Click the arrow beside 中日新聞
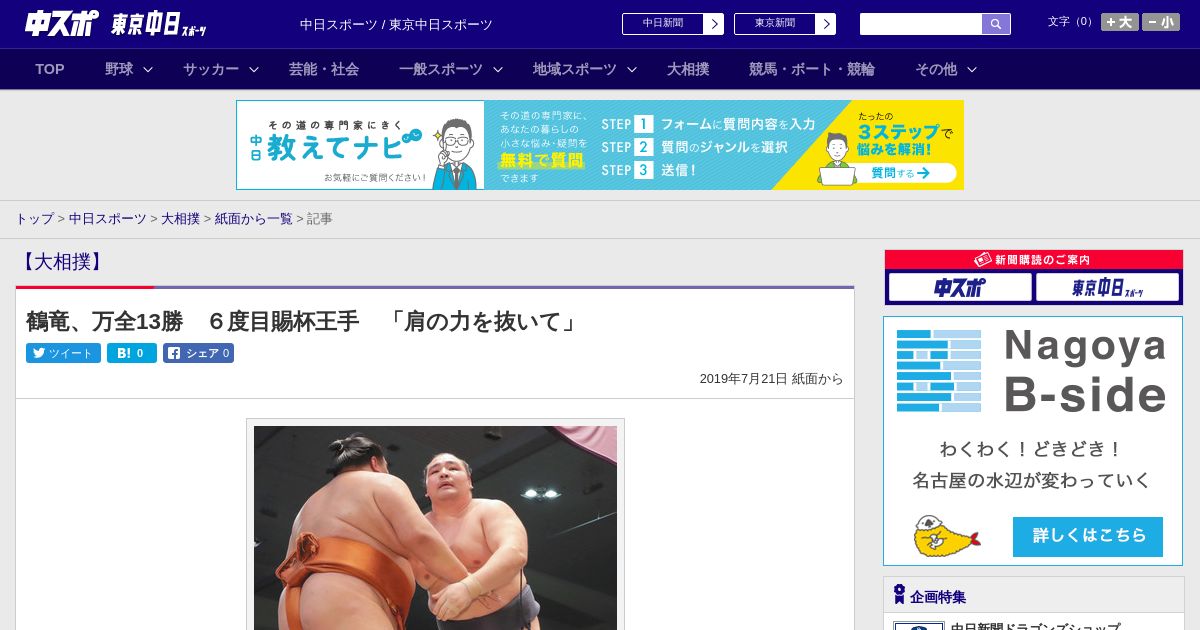This screenshot has height=630, width=1200. point(714,24)
